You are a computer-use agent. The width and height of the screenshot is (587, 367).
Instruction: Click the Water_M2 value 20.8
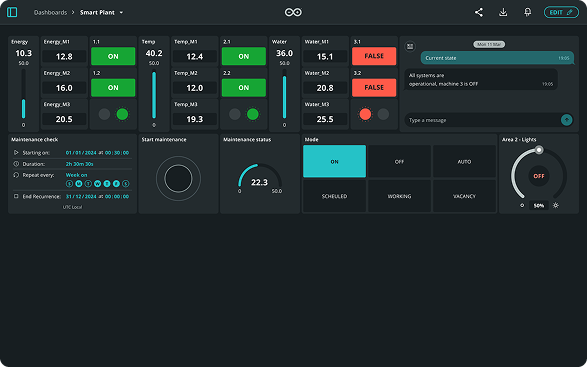[325, 88]
